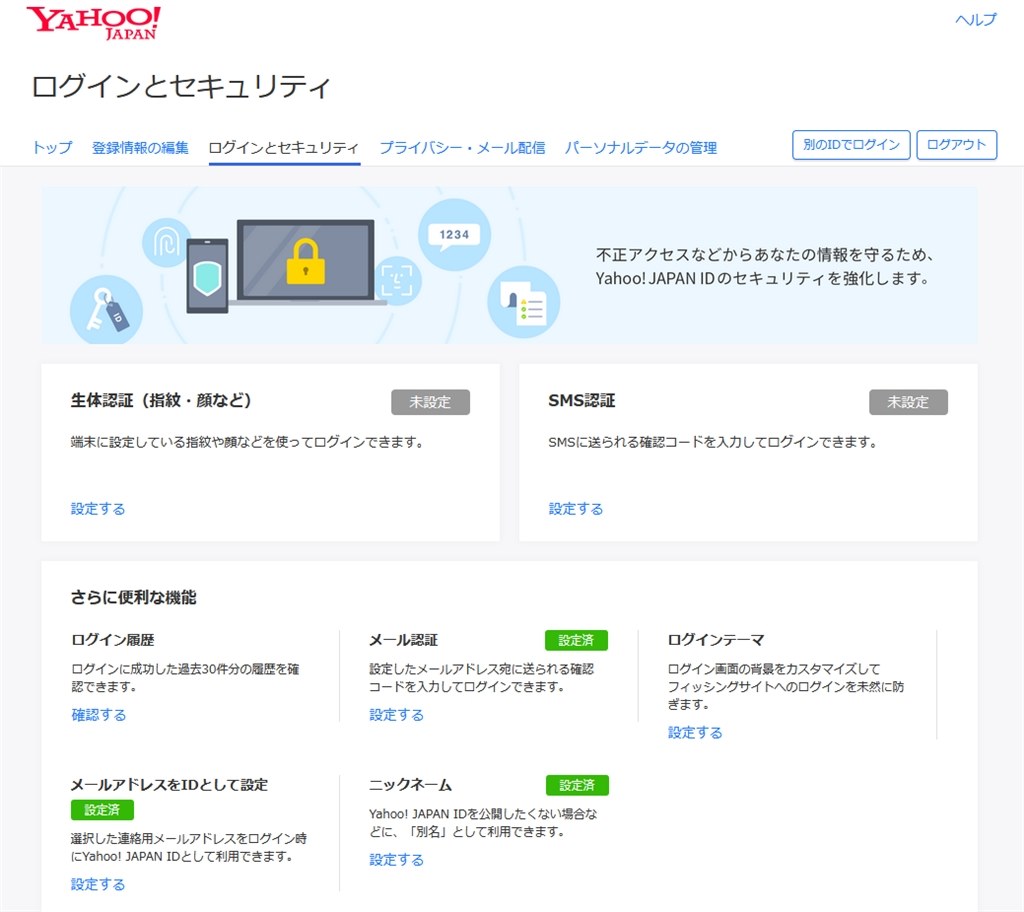Click the 未設定 badge on SMS認証
1024x912 pixels.
(x=908, y=402)
